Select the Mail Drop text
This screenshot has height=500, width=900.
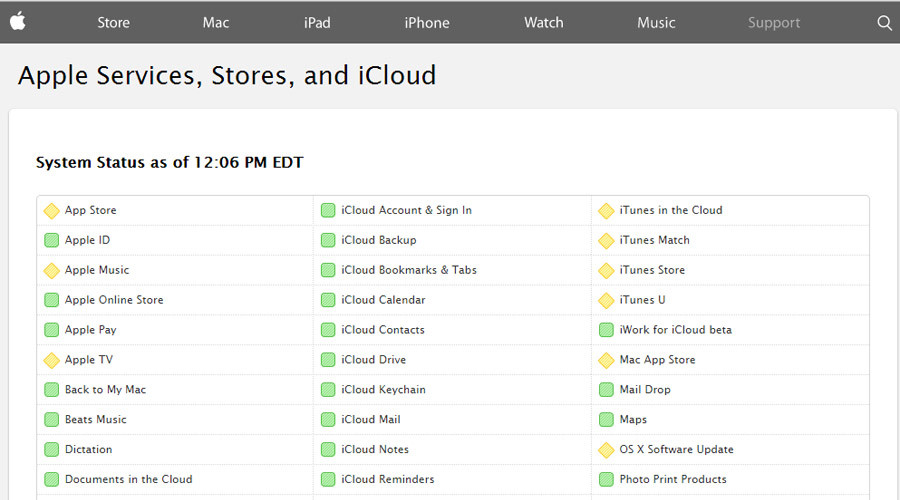(645, 389)
